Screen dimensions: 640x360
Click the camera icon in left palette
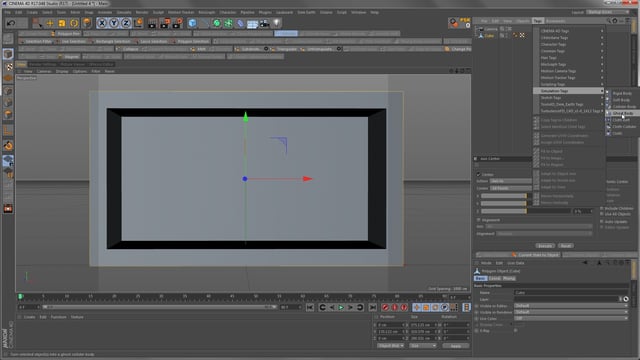tap(8, 209)
